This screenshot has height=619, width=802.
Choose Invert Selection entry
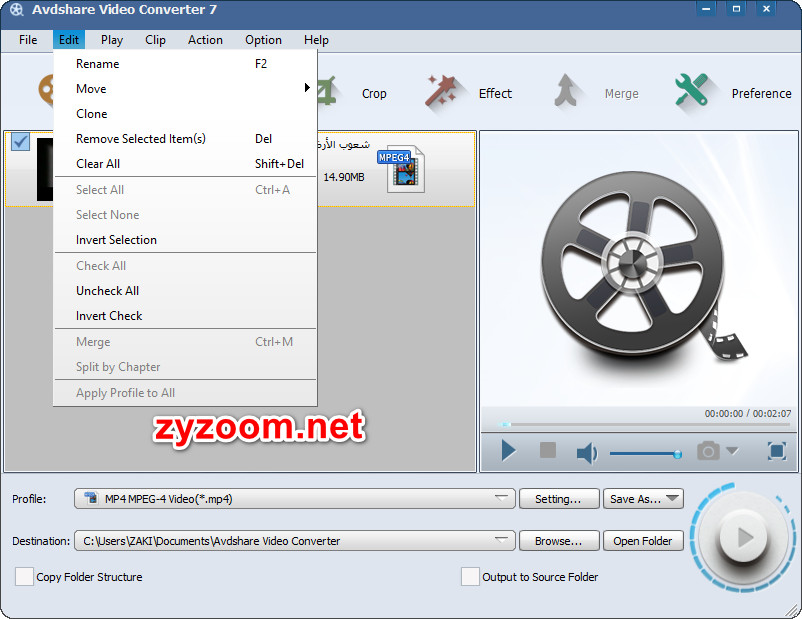[x=185, y=240]
